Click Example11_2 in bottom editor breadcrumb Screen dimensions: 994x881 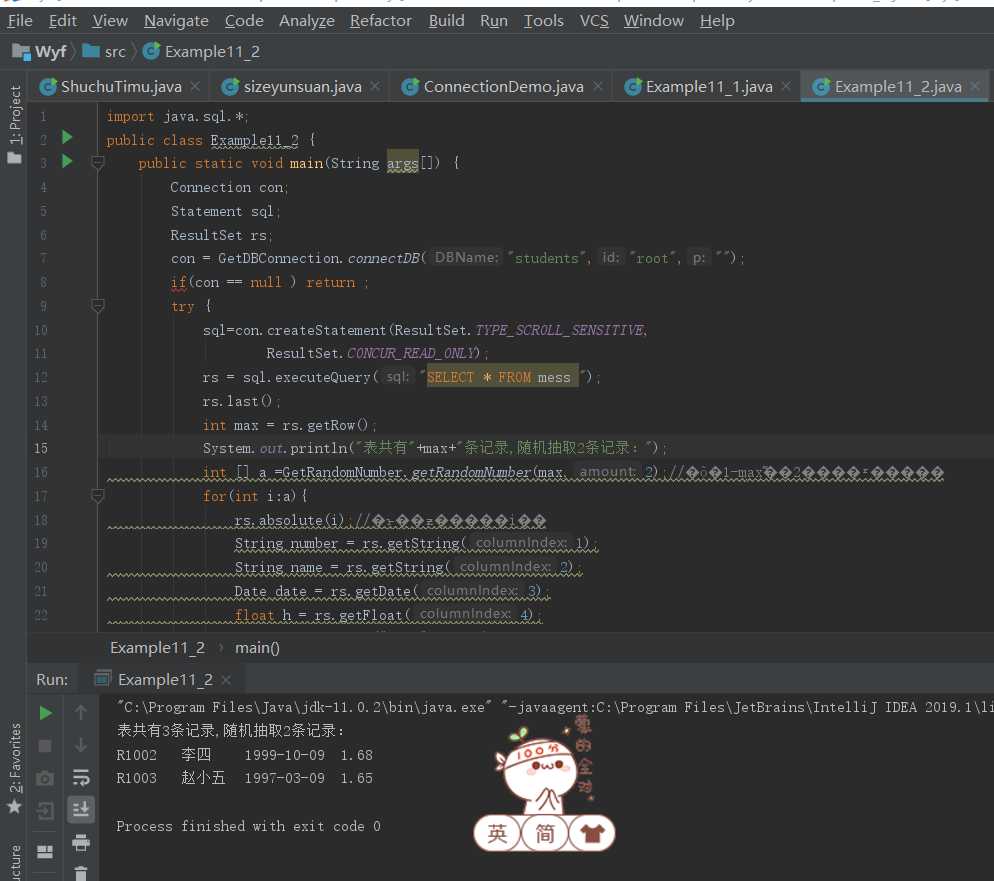pos(157,648)
